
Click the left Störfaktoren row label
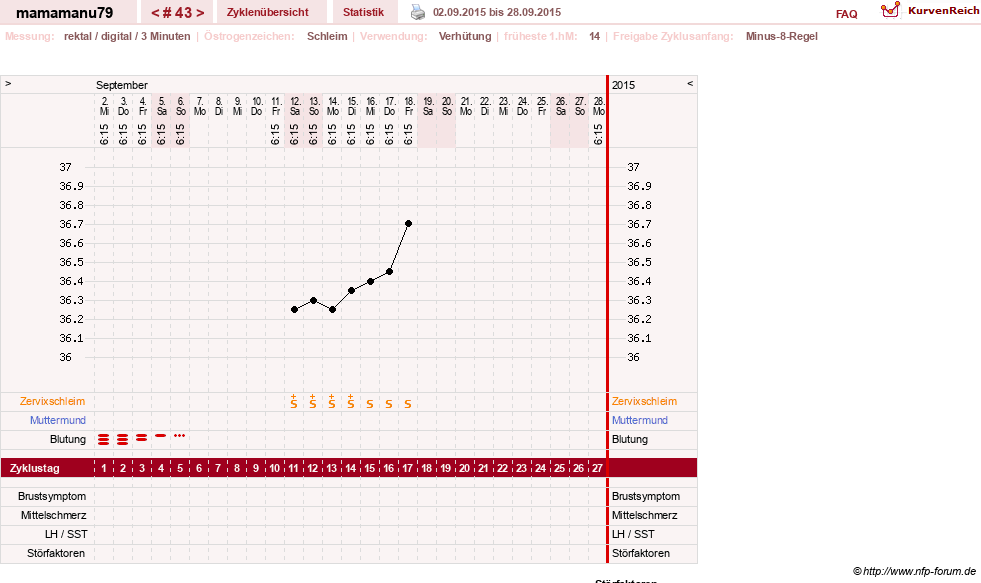[x=56, y=553]
